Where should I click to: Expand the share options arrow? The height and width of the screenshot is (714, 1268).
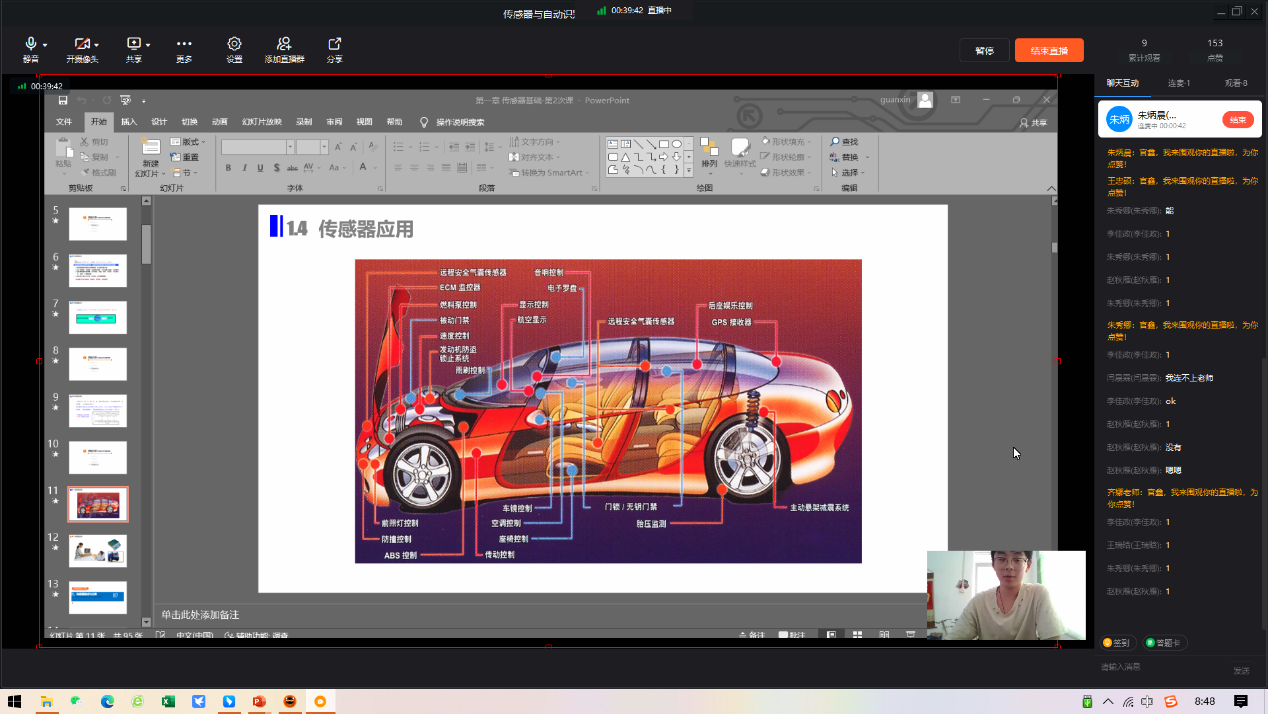148,45
